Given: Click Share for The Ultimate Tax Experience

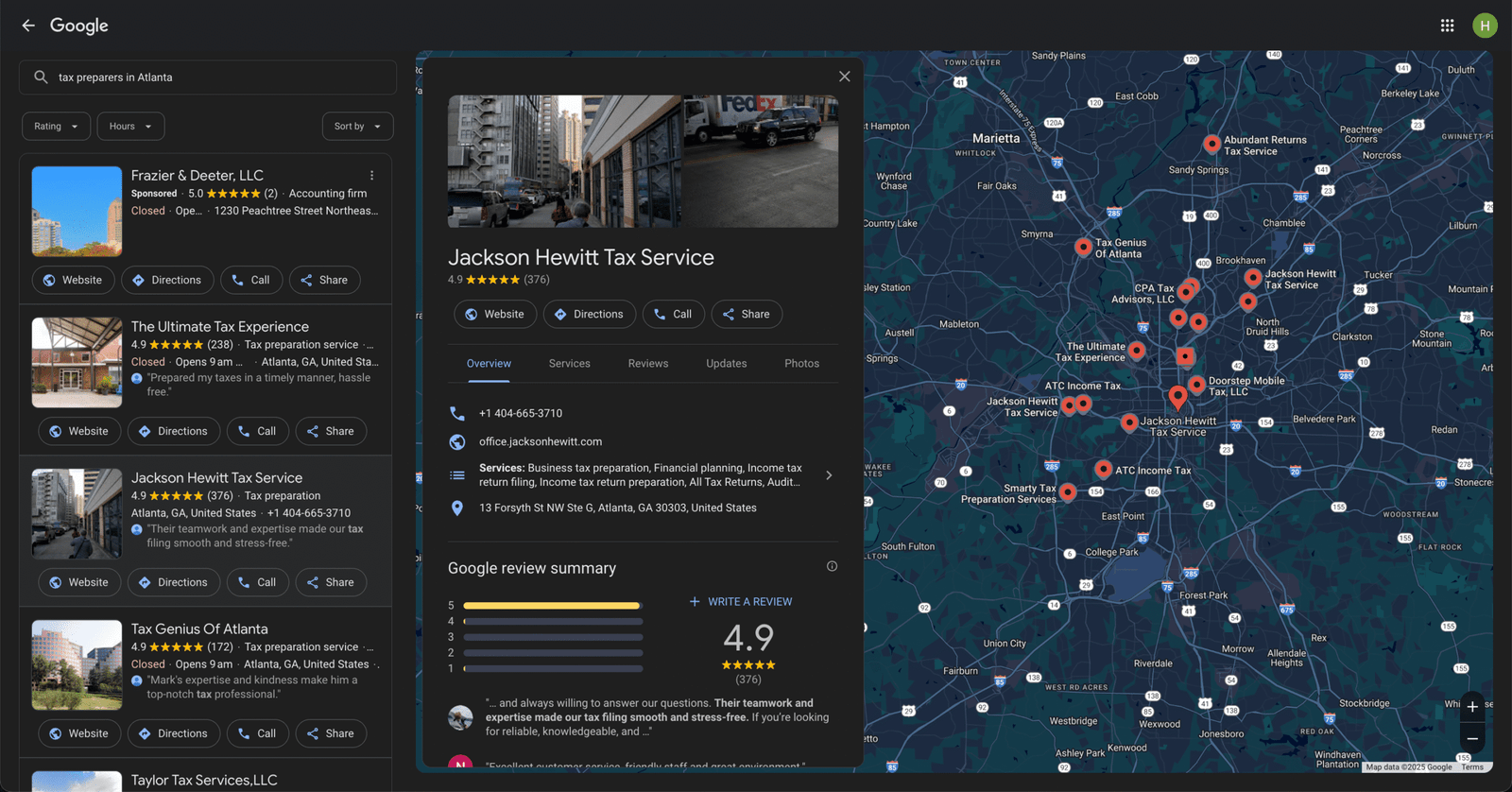Looking at the screenshot, I should click(x=331, y=431).
